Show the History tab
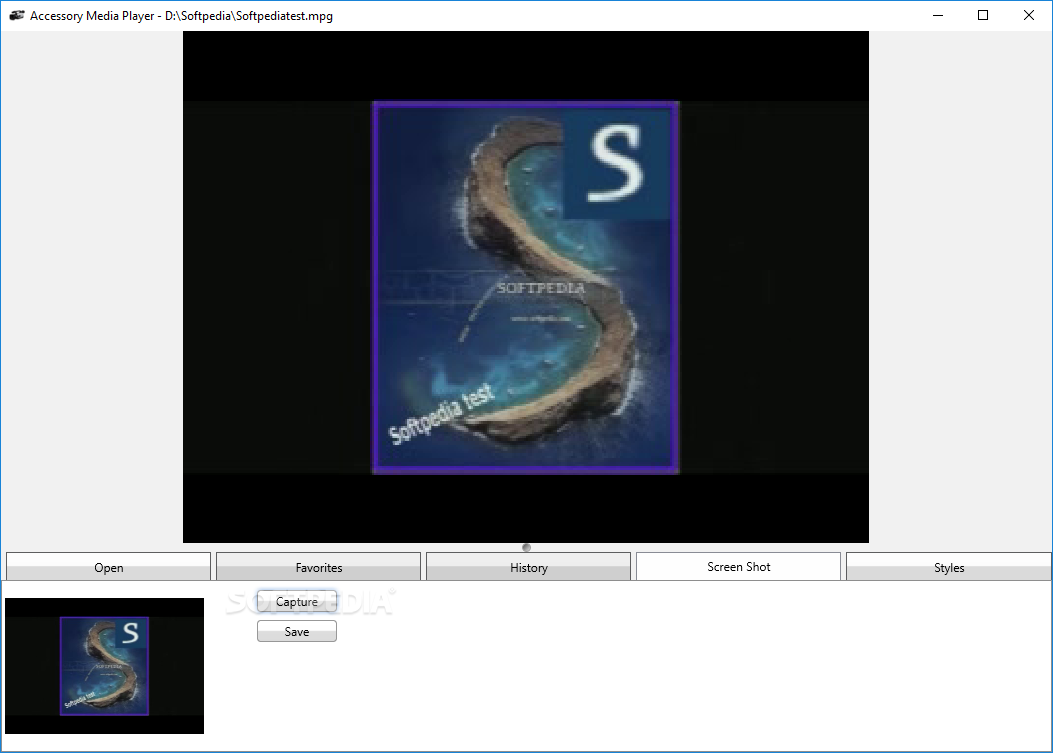Image resolution: width=1053 pixels, height=753 pixels. tap(529, 567)
